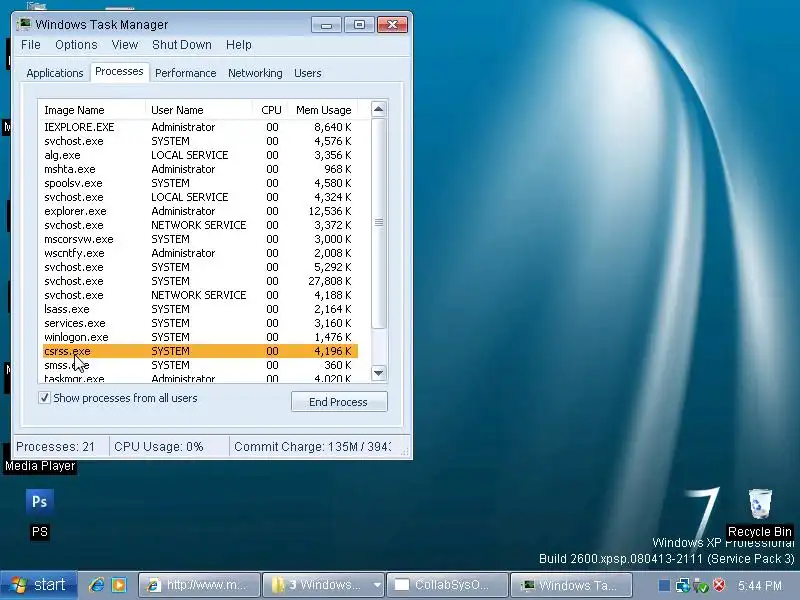This screenshot has width=800, height=600.
Task: Select the Processes tab
Action: coord(119,71)
